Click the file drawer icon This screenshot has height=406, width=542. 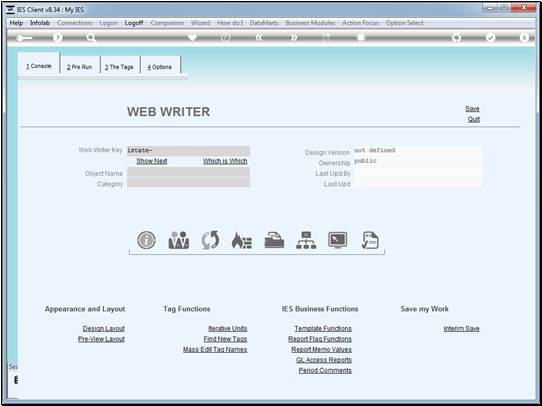pyautogui.click(x=274, y=240)
